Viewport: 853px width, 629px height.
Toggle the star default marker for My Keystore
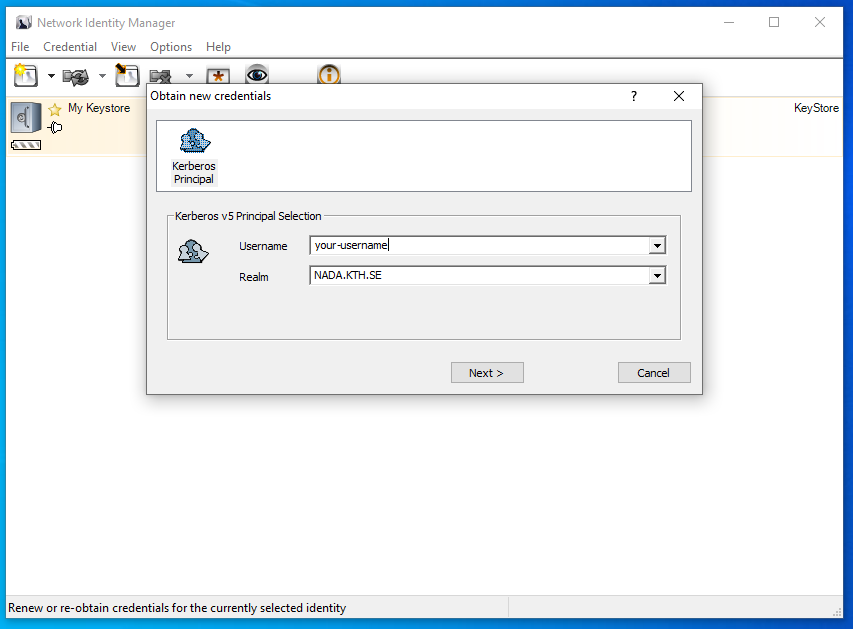[x=55, y=109]
